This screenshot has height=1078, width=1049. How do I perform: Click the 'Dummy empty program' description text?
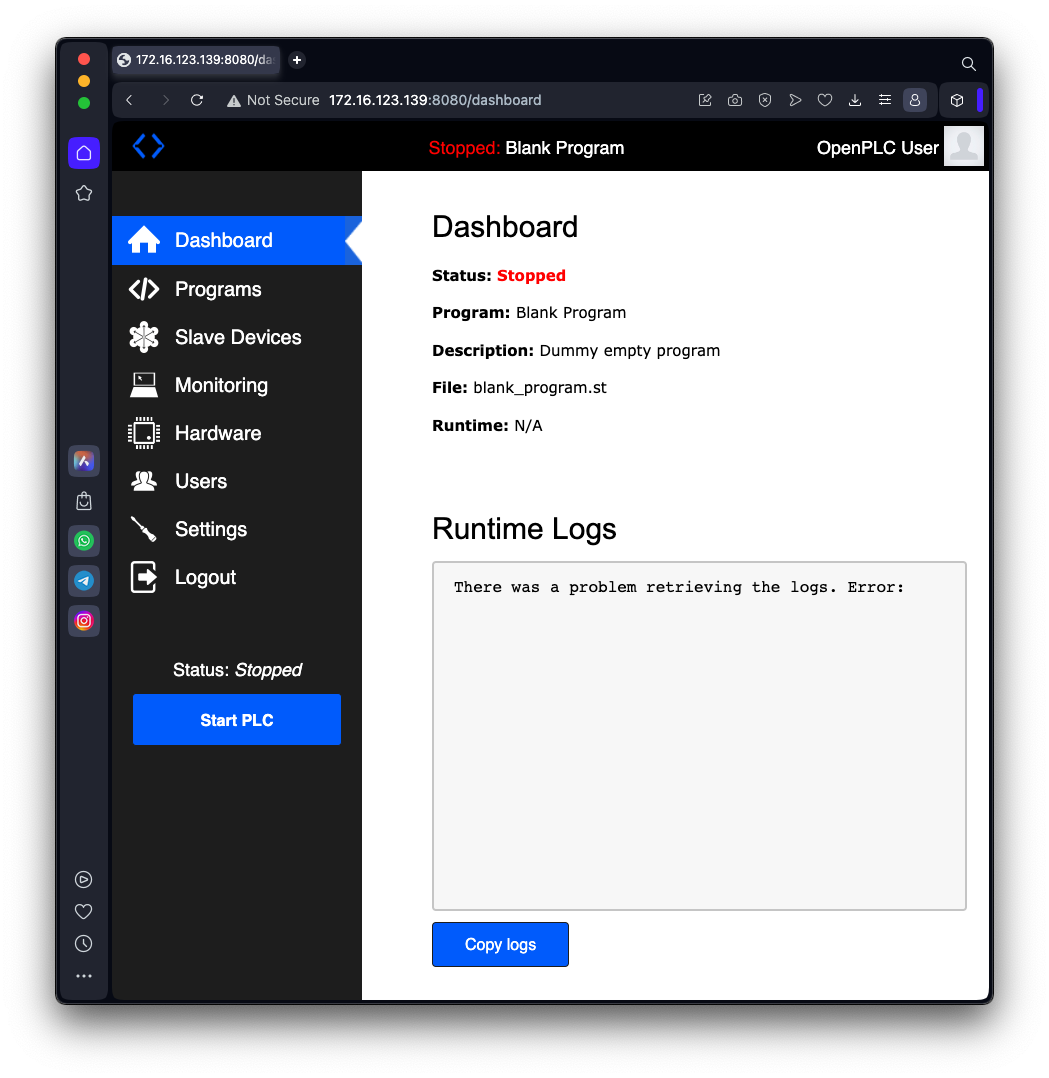[630, 351]
